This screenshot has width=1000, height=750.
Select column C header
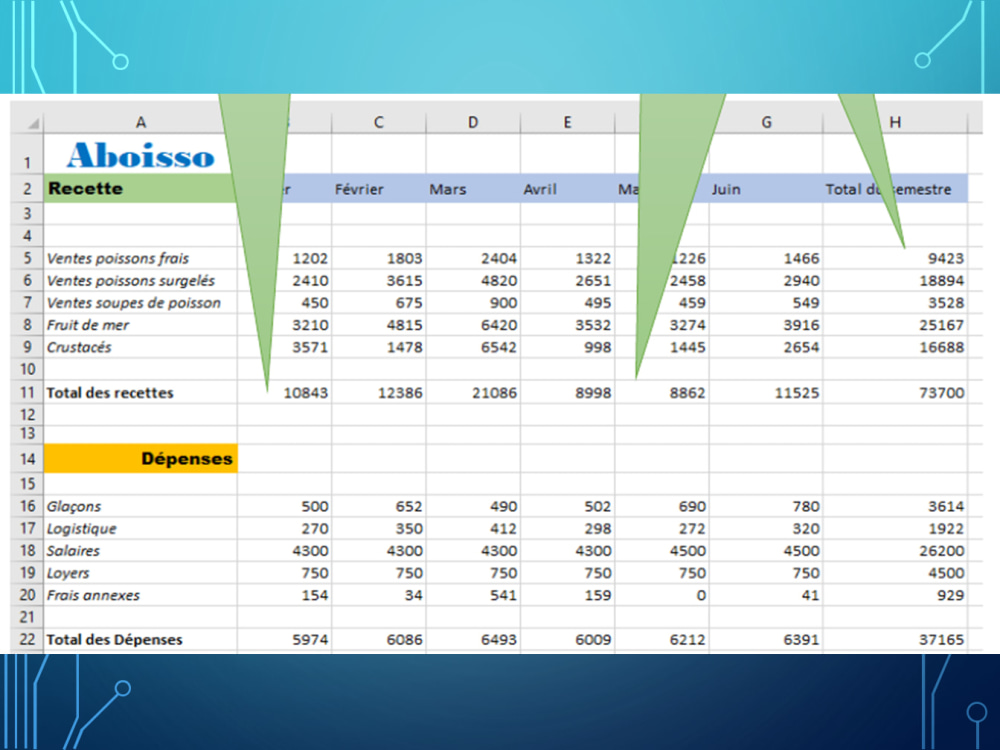[x=379, y=122]
